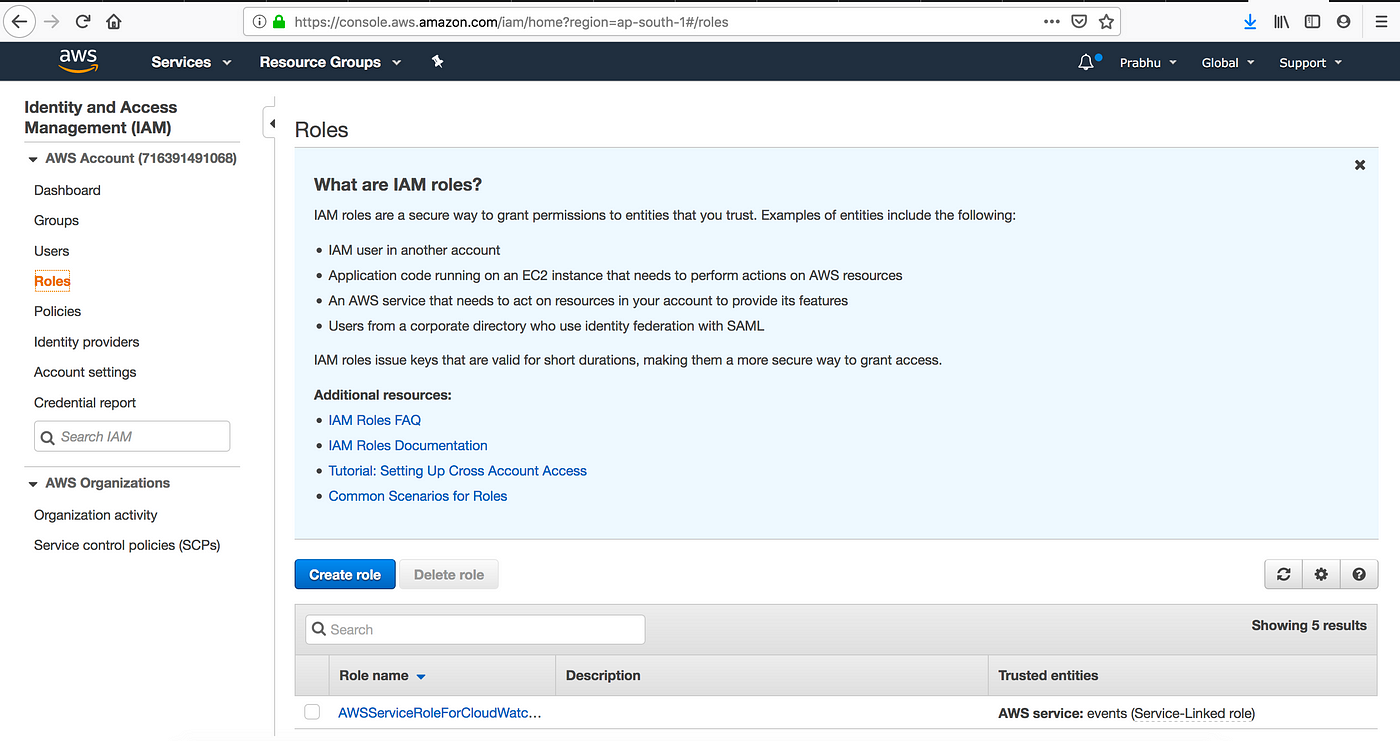1400x741 pixels.
Task: Open the help question mark button
Action: tap(1359, 574)
